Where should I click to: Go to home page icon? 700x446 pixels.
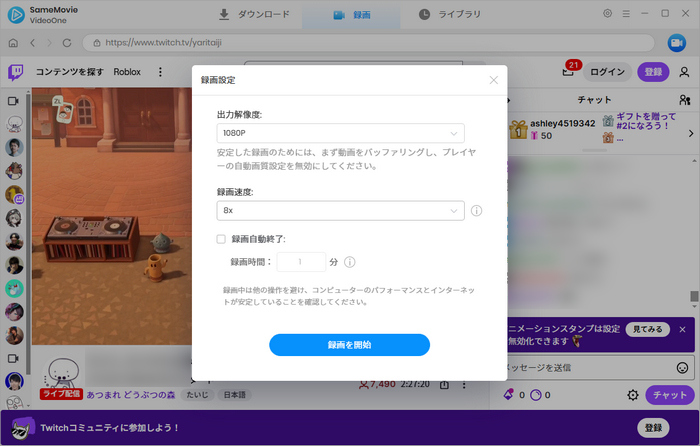coord(13,43)
